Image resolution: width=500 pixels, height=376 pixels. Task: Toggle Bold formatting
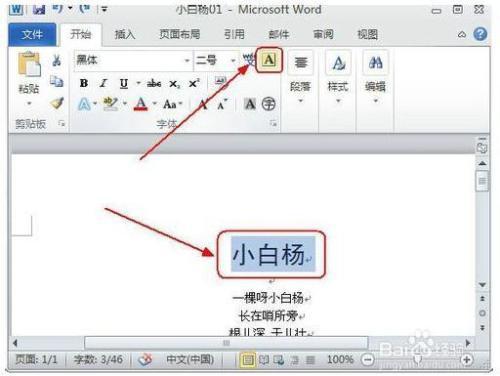pyautogui.click(x=84, y=83)
